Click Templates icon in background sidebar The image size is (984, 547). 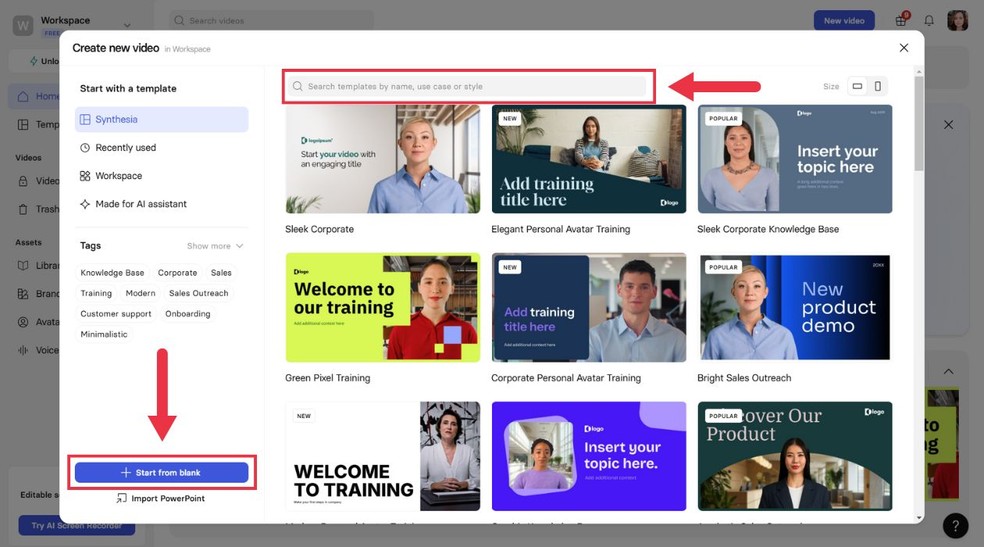(x=23, y=124)
